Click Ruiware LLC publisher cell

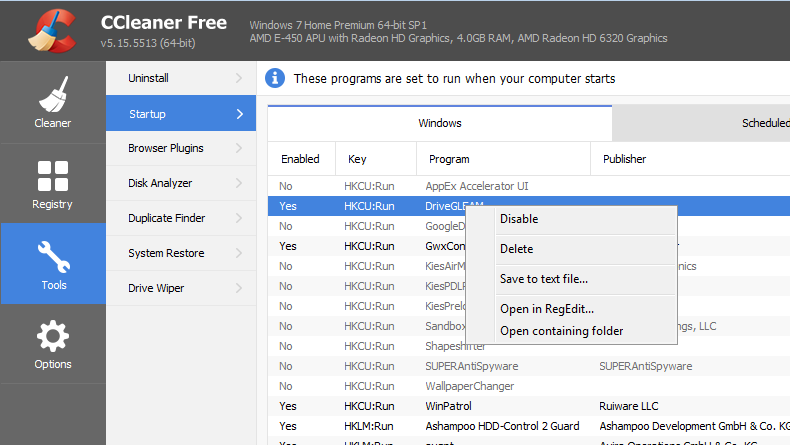(x=629, y=406)
